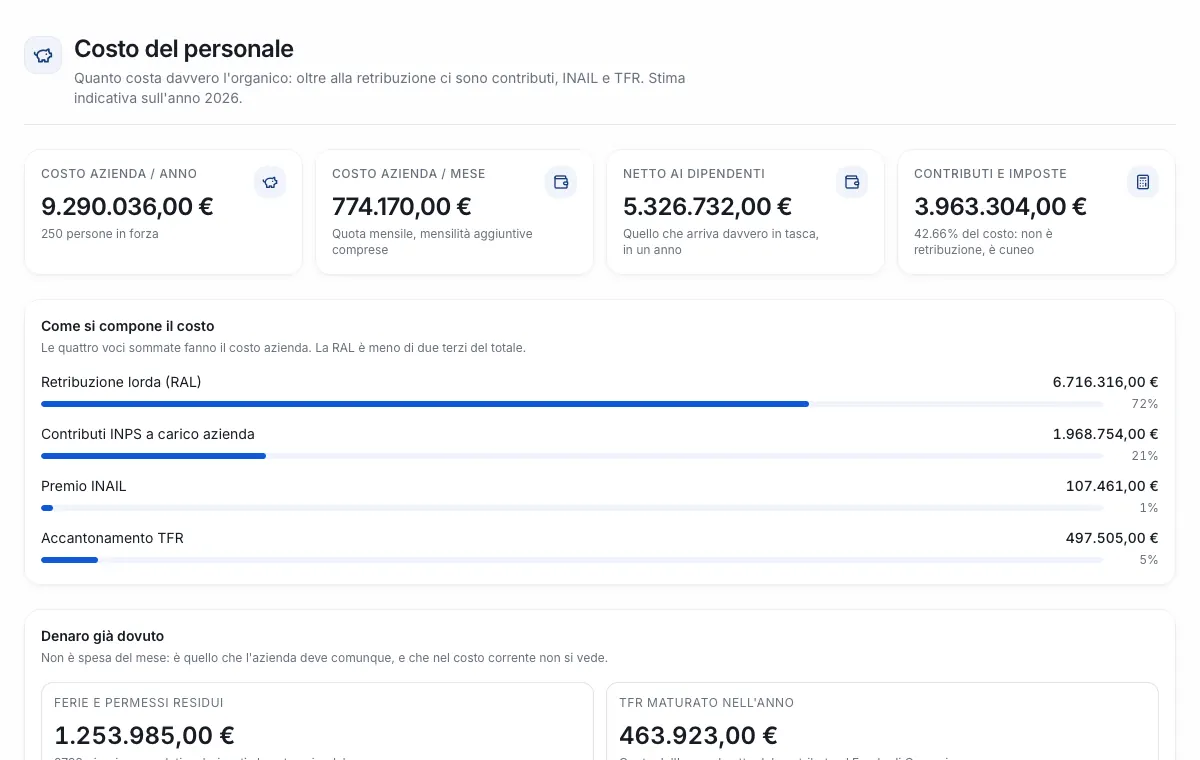
Task: Click the wallet icon in Costo azienda / mese card
Action: tap(561, 182)
